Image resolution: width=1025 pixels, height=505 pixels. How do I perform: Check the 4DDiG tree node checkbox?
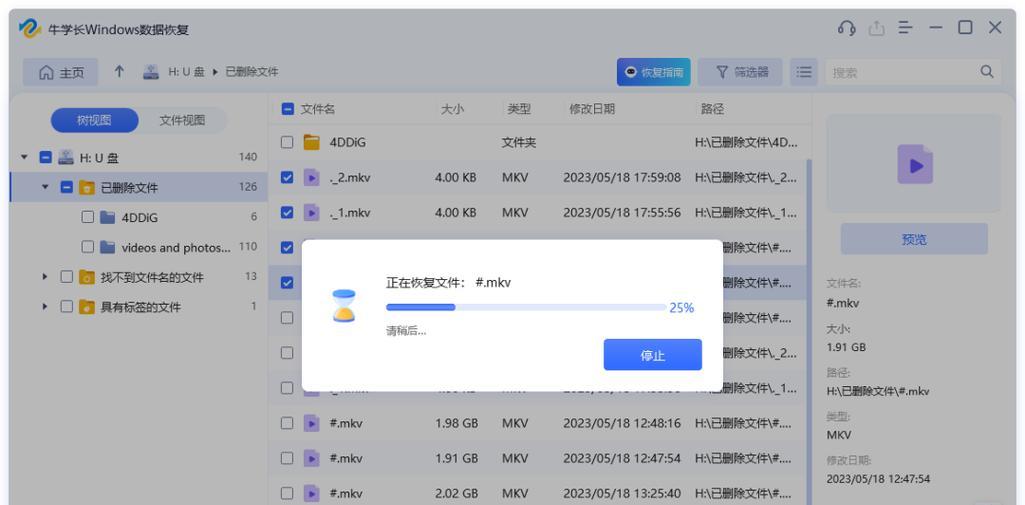pos(88,218)
